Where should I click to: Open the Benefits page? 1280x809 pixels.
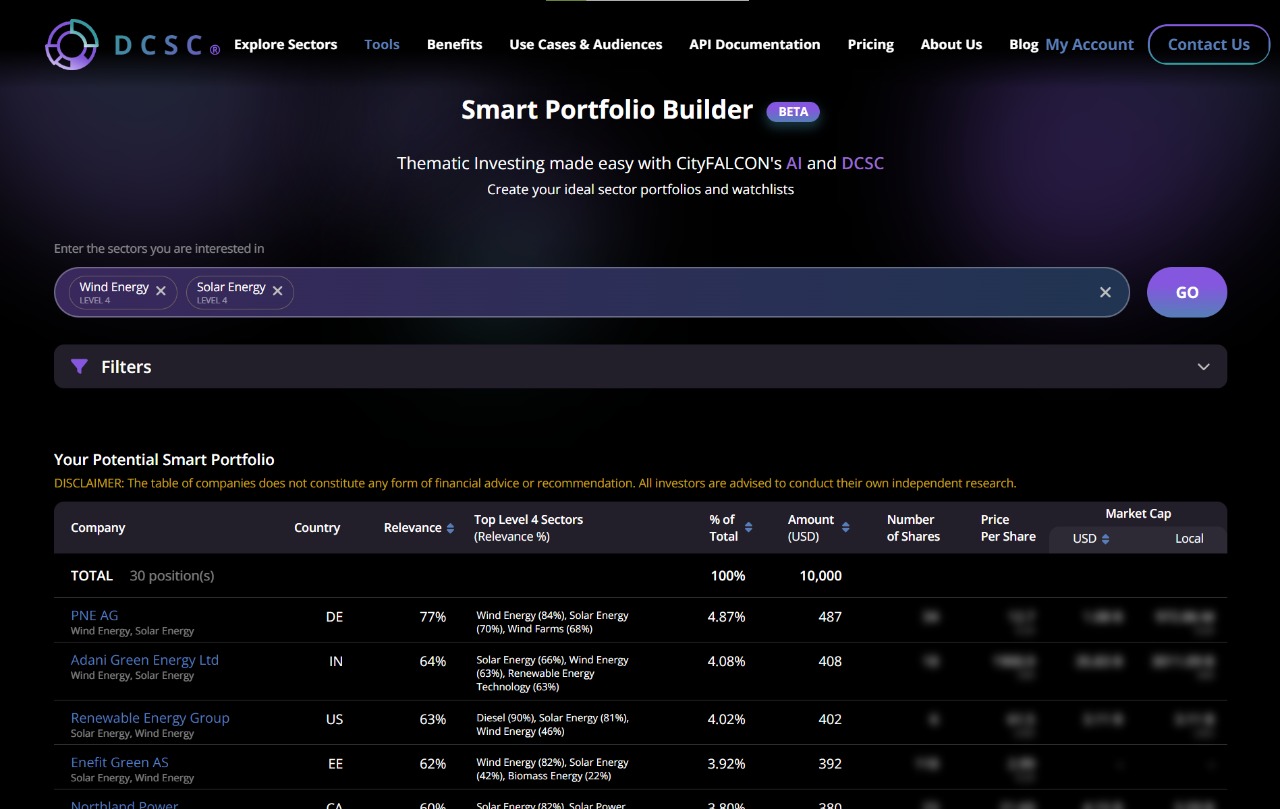455,44
